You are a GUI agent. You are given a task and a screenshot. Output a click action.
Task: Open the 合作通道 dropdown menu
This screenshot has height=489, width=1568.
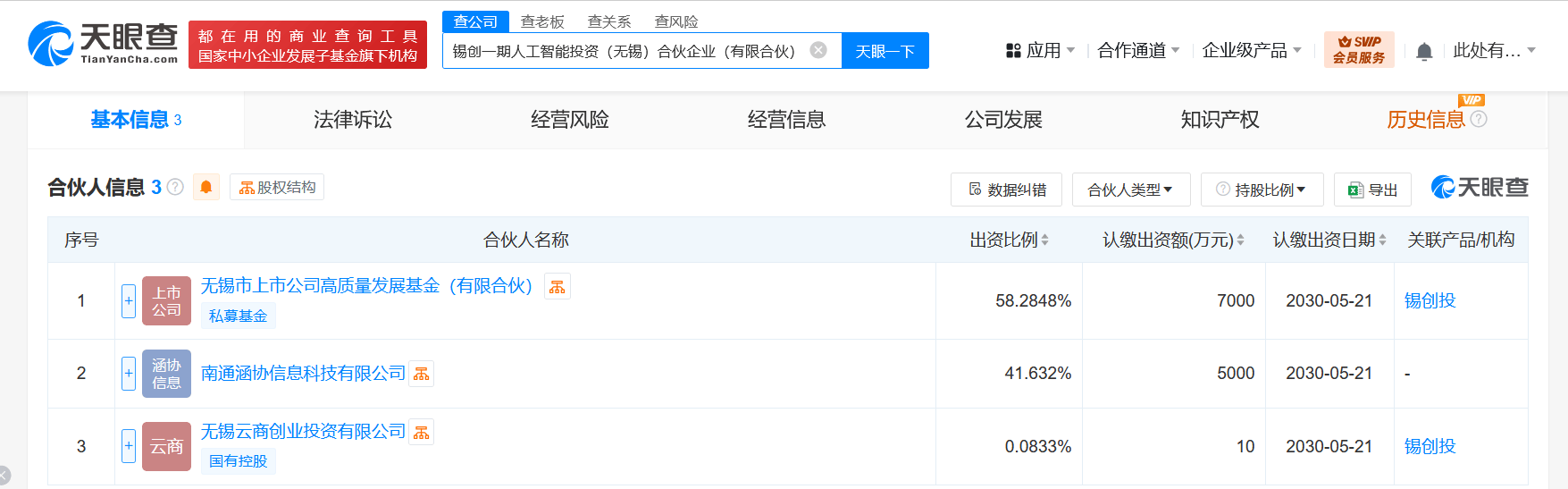coord(1138,50)
